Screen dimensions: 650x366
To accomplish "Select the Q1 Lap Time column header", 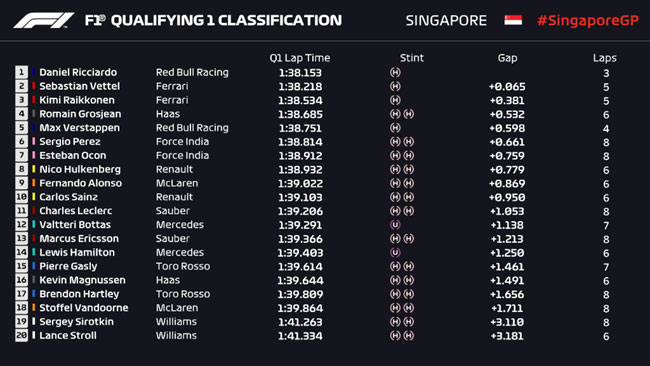I will tap(300, 58).
